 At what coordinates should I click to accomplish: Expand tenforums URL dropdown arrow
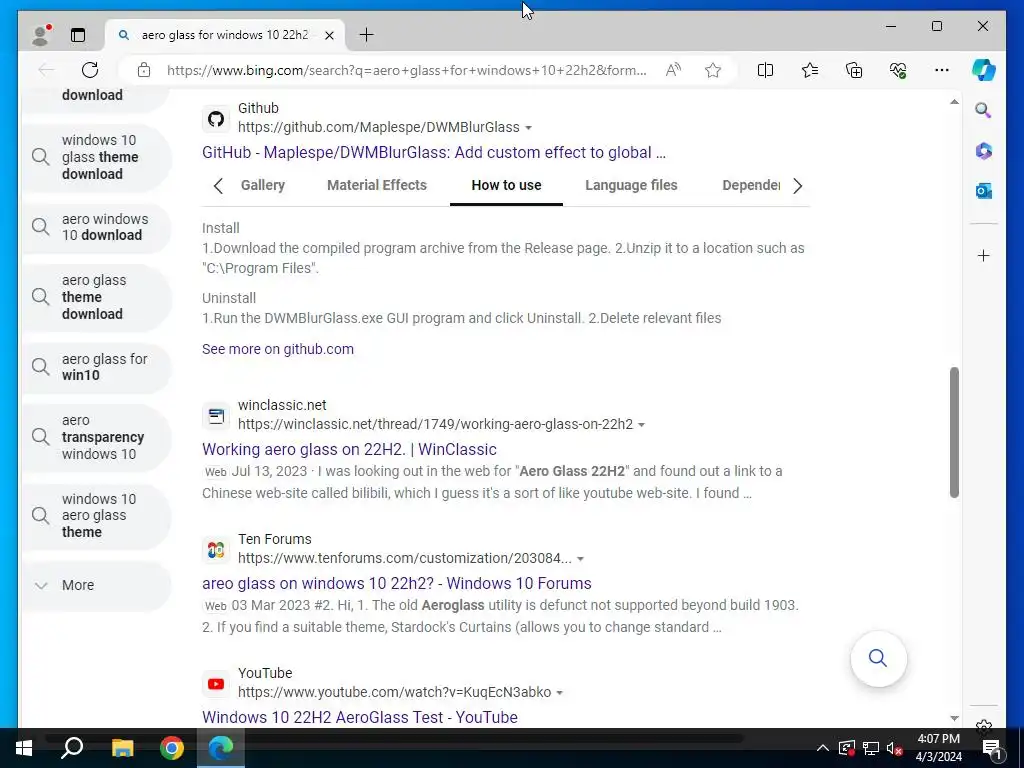pos(580,559)
